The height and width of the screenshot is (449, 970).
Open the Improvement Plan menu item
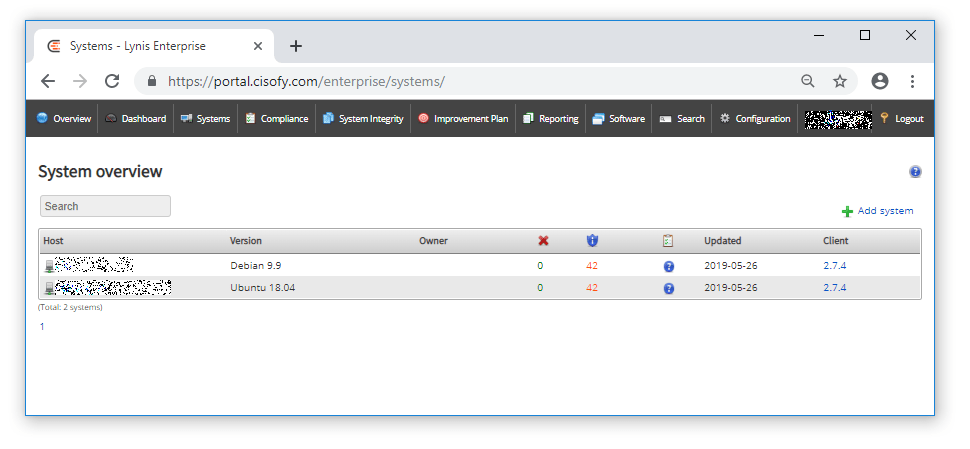pyautogui.click(x=463, y=119)
